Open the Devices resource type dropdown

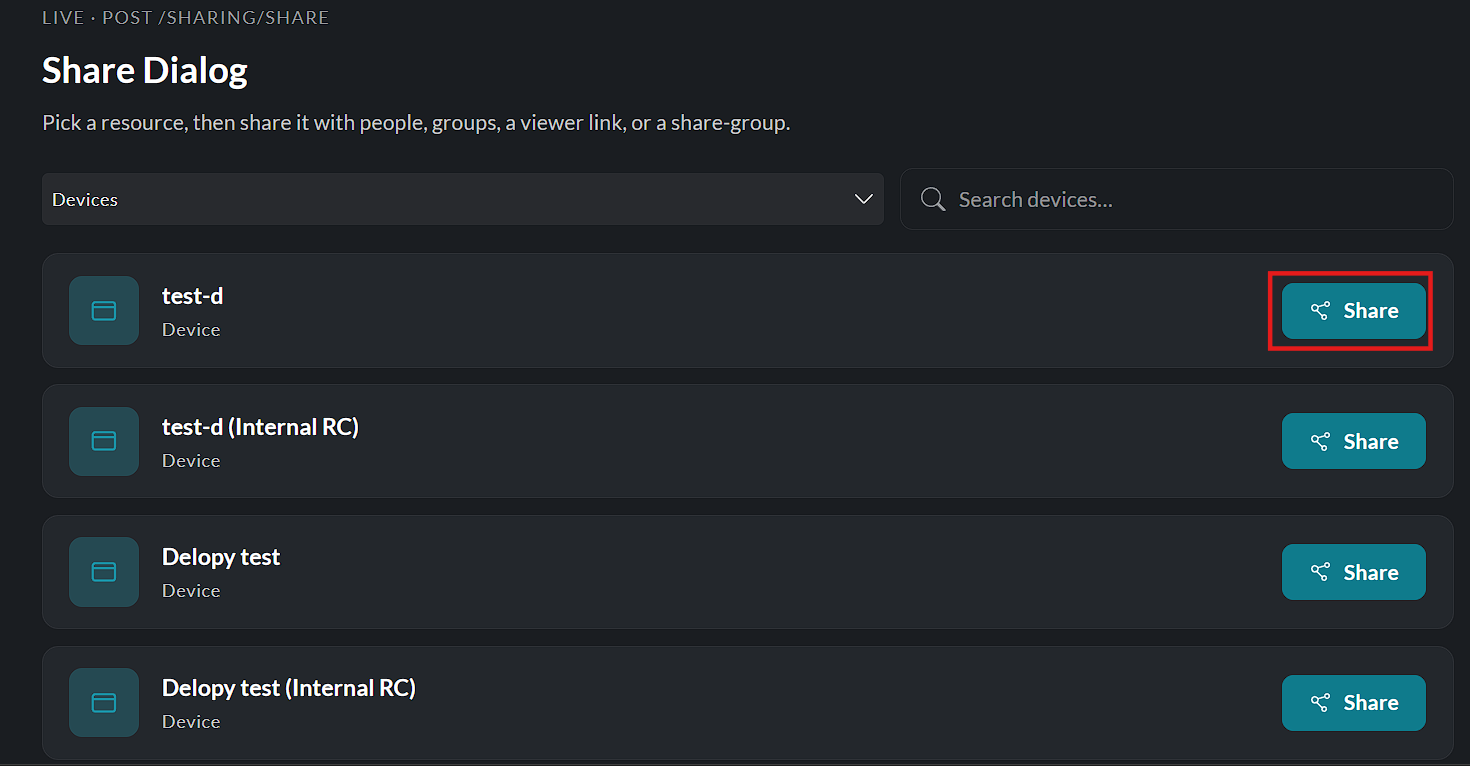coord(463,199)
